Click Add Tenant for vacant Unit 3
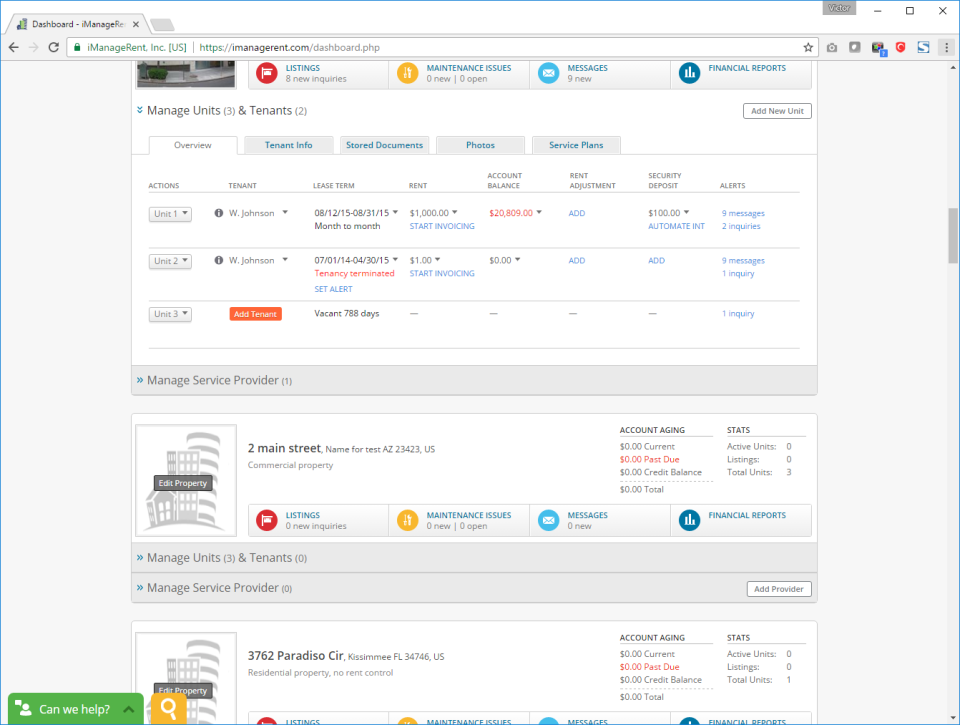This screenshot has height=725, width=960. [255, 313]
